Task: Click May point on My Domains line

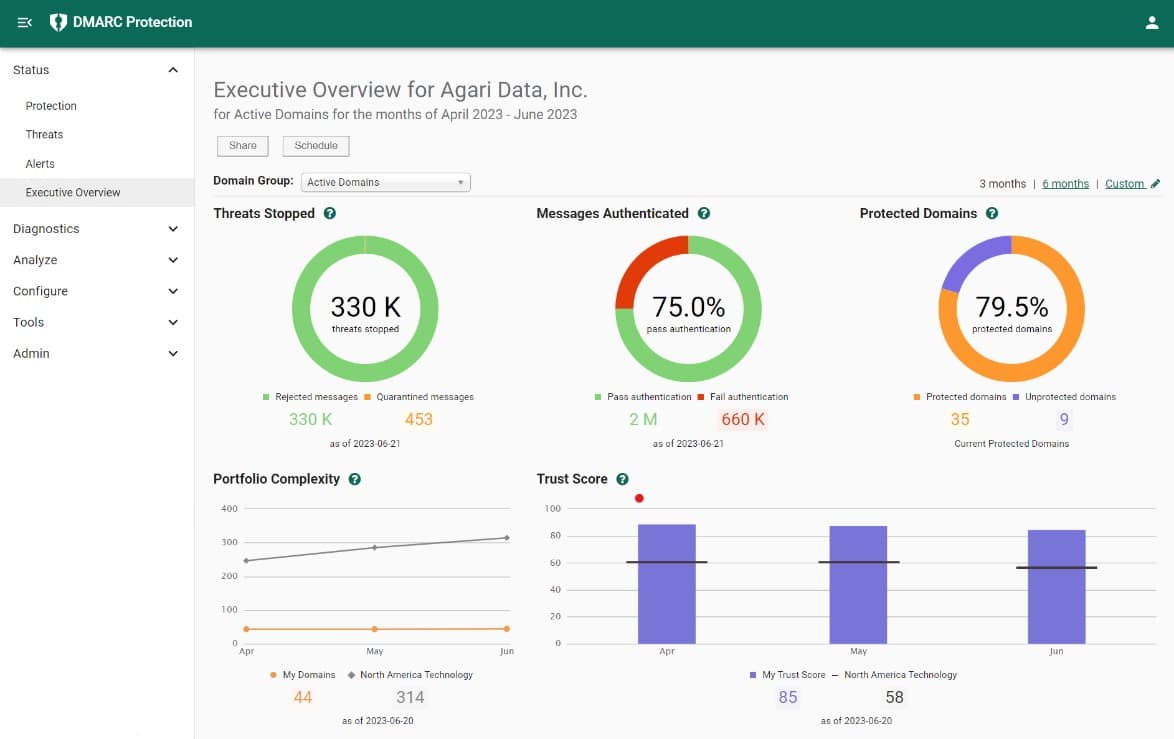Action: click(374, 629)
